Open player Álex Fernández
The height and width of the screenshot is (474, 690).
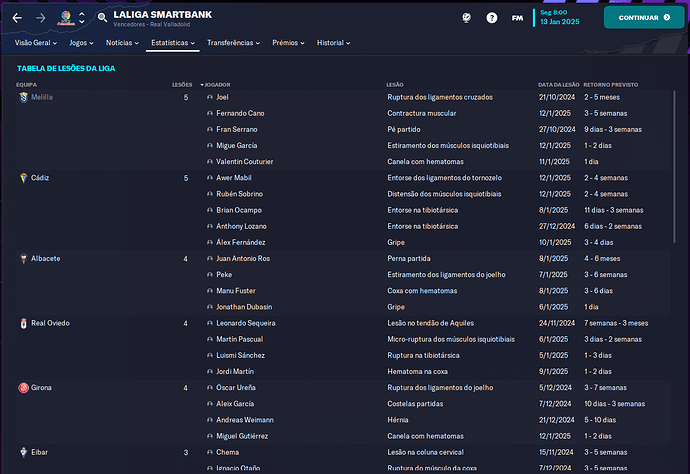point(241,243)
